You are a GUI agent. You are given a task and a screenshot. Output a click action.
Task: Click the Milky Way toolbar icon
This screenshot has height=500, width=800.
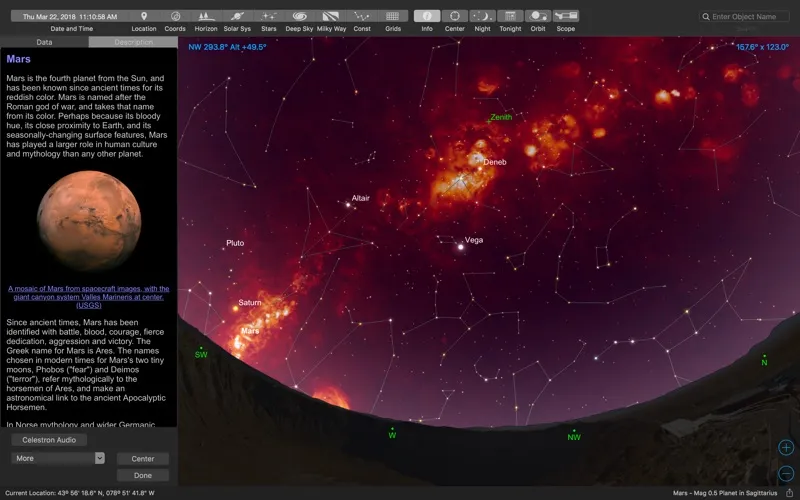pyautogui.click(x=331, y=16)
